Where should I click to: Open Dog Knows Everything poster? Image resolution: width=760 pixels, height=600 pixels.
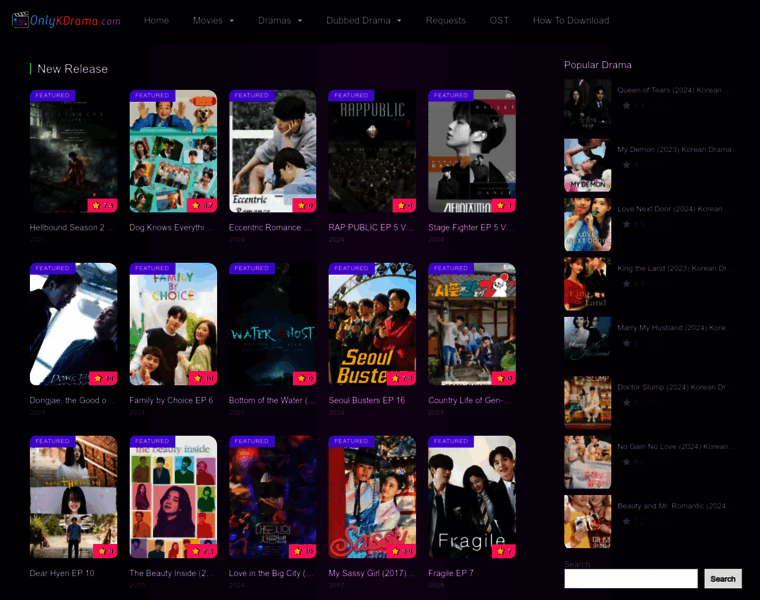pos(173,151)
